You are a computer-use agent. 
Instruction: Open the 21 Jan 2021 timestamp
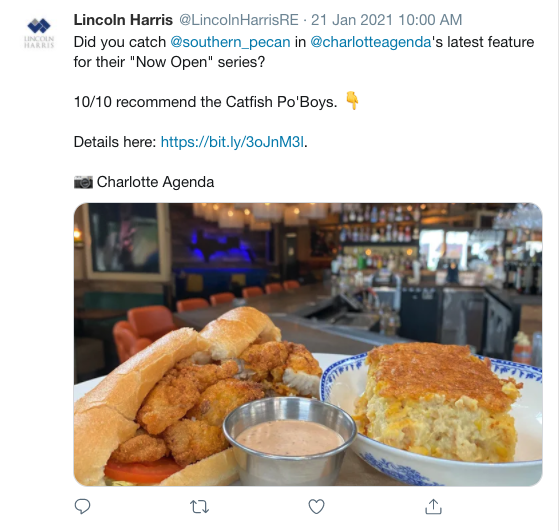386,20
